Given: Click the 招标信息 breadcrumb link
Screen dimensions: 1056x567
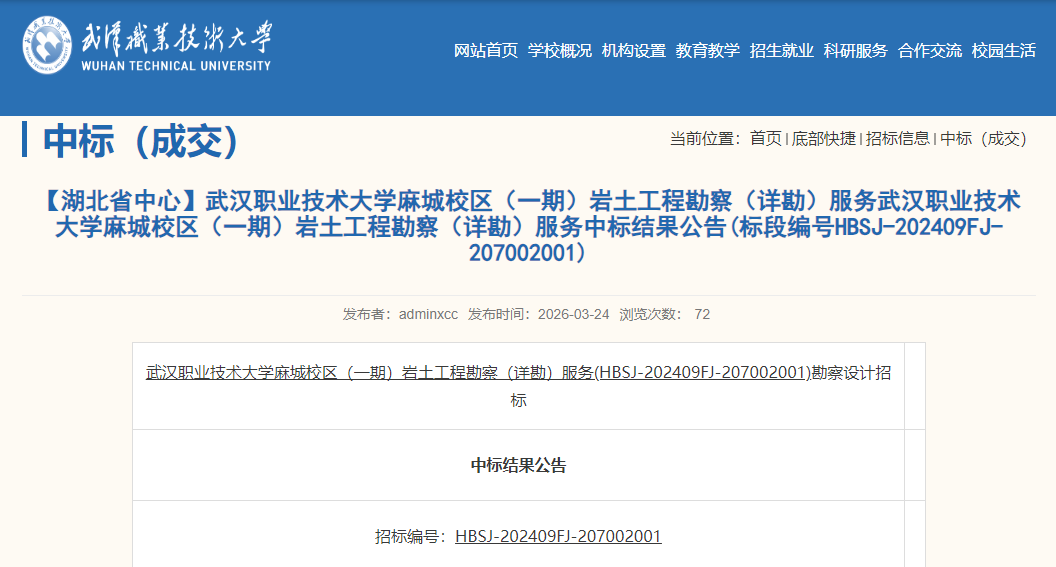Looking at the screenshot, I should click(x=898, y=139).
